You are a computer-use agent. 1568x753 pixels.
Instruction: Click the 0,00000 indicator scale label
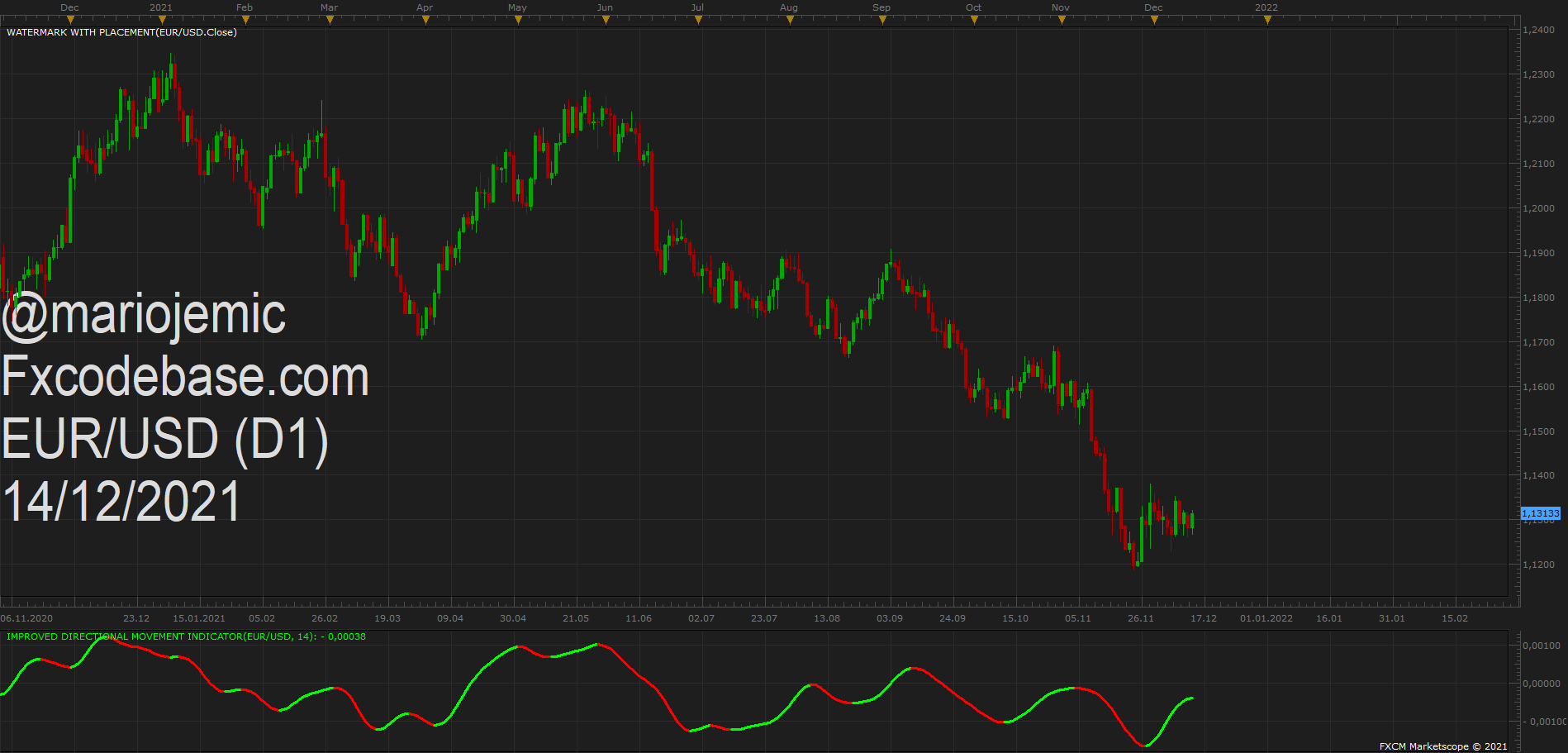[x=1542, y=684]
